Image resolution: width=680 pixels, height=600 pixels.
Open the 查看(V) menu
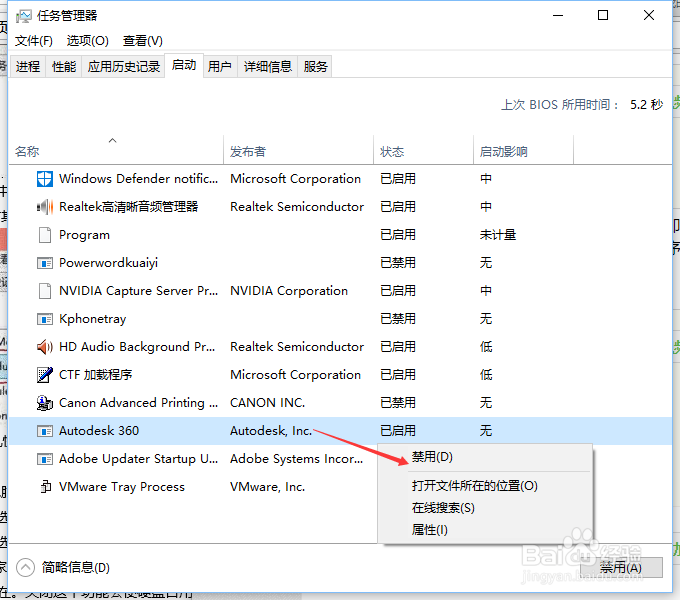pyautogui.click(x=142, y=41)
